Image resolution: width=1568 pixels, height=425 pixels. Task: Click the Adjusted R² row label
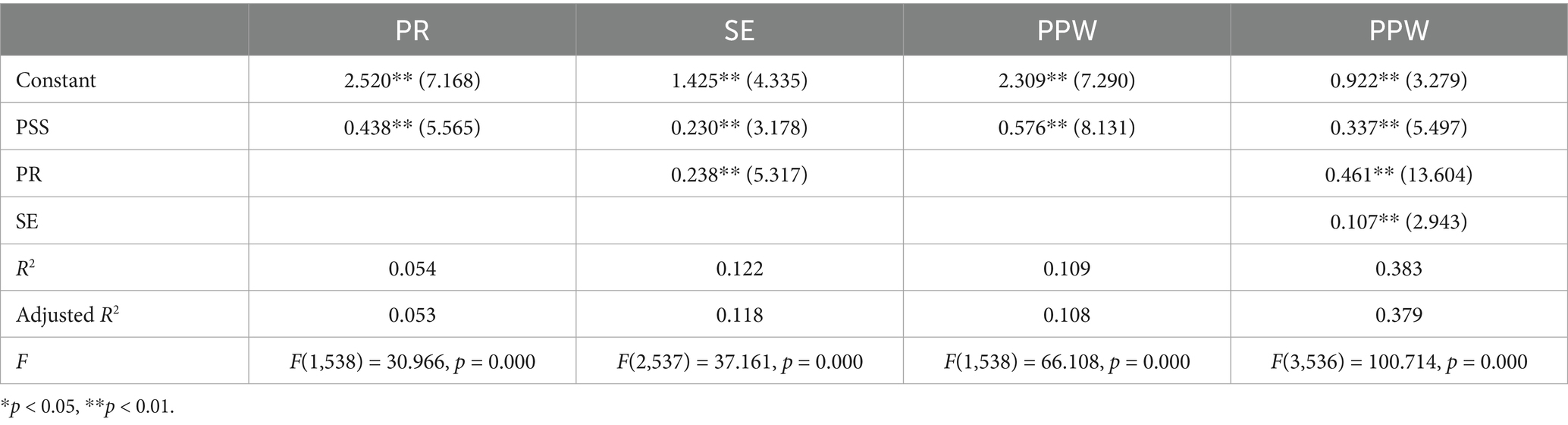pos(68,315)
